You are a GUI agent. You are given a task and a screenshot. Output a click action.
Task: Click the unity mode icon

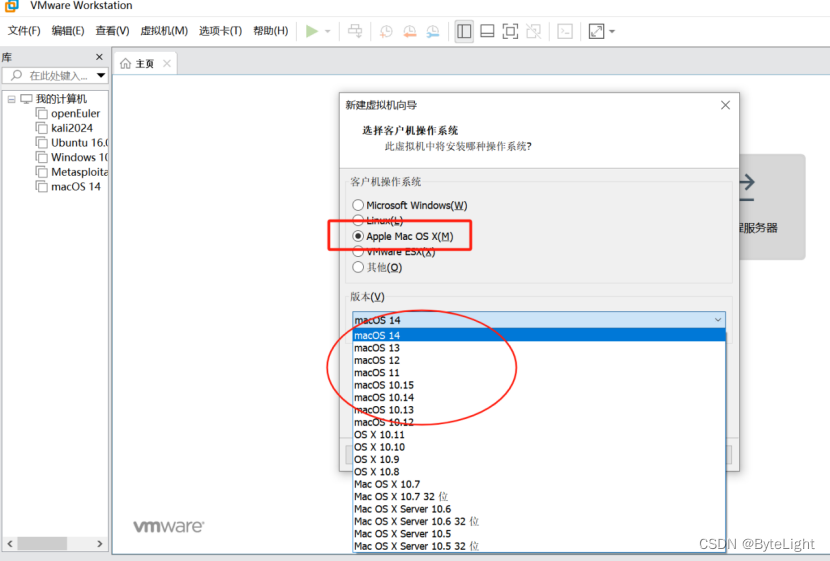pos(533,31)
